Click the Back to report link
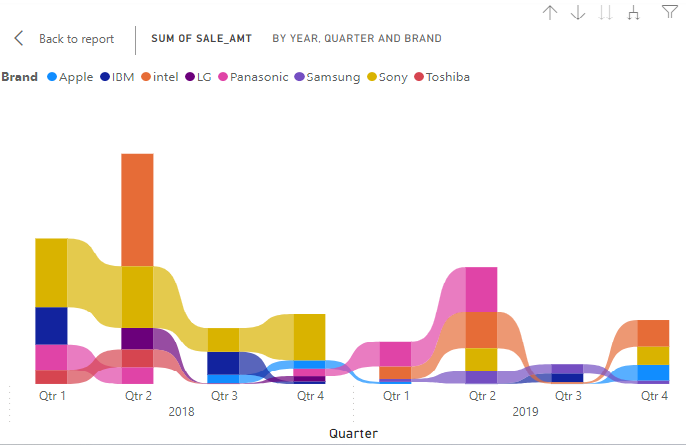 coord(76,39)
